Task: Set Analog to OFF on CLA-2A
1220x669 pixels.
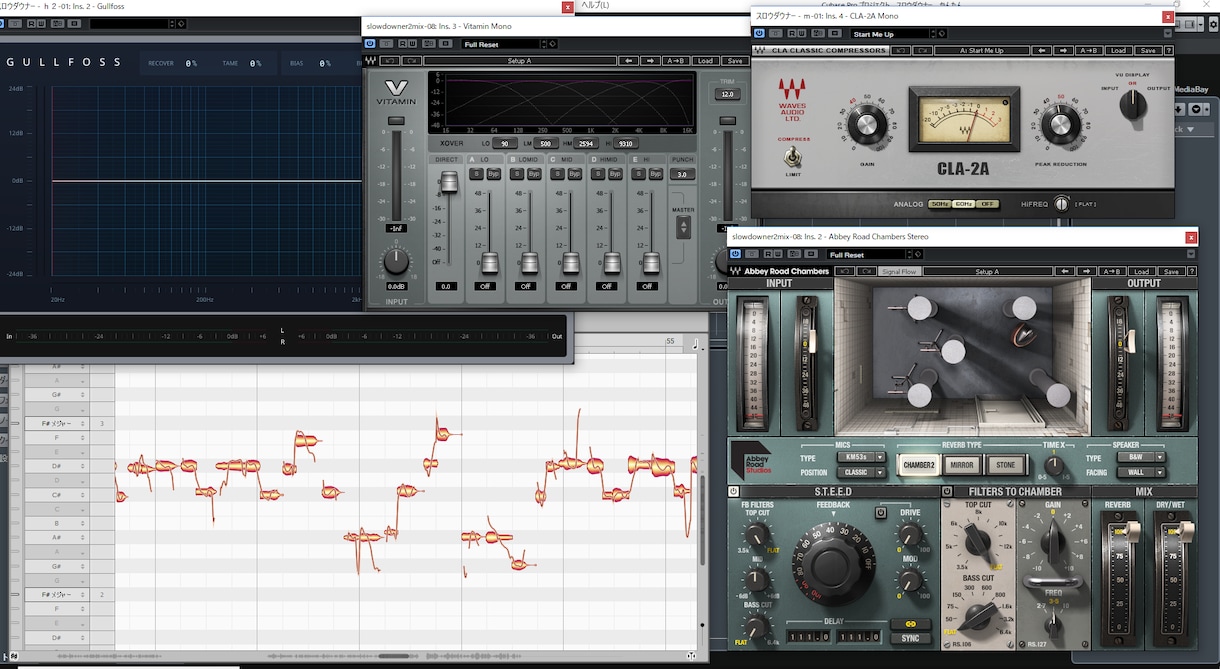Action: tap(988, 204)
